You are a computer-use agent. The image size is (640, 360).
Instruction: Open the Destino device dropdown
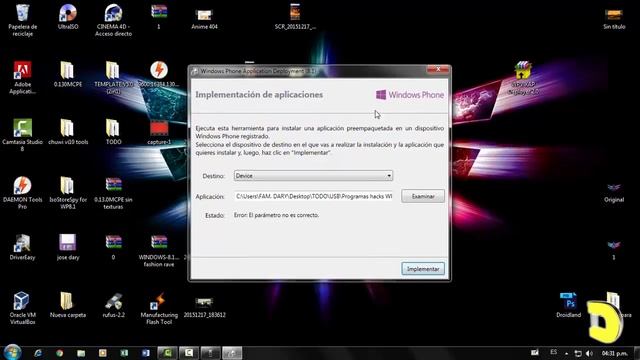tap(313, 176)
